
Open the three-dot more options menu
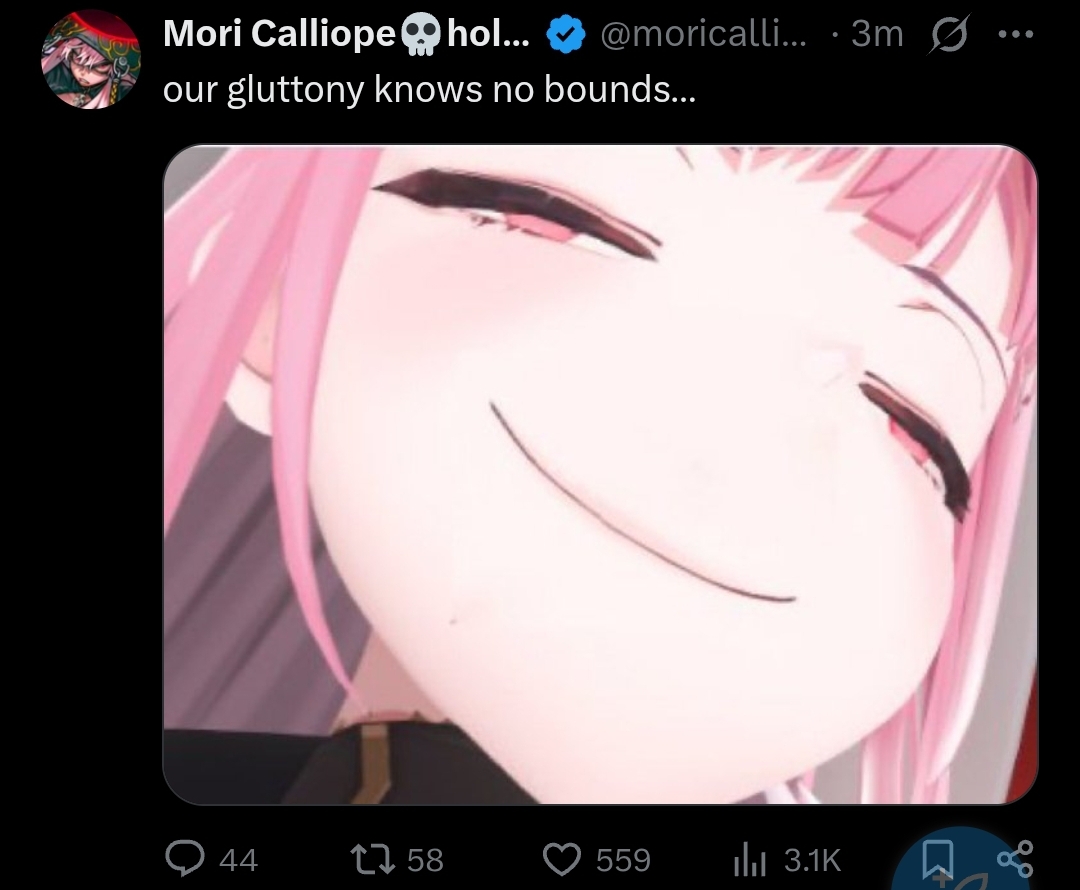tap(1014, 35)
